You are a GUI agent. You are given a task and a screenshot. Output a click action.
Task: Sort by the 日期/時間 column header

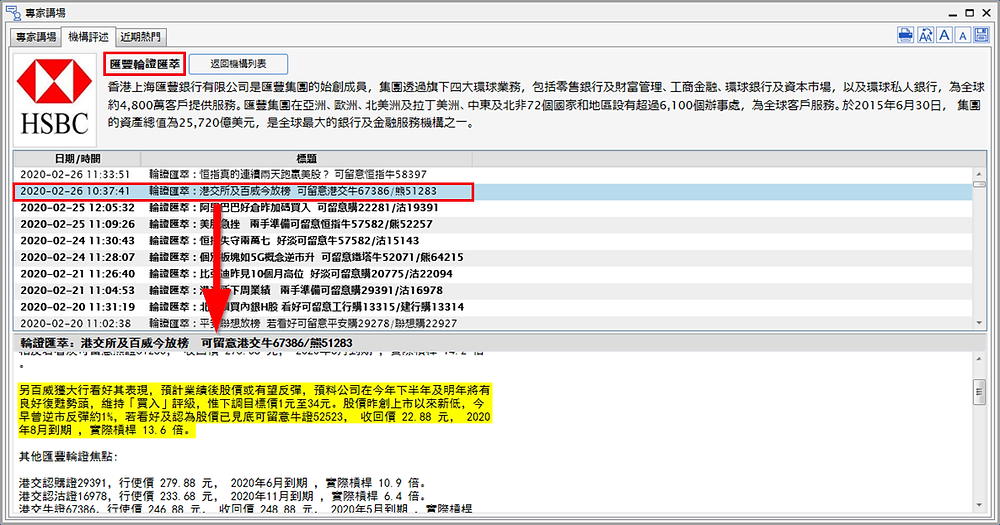[77, 158]
